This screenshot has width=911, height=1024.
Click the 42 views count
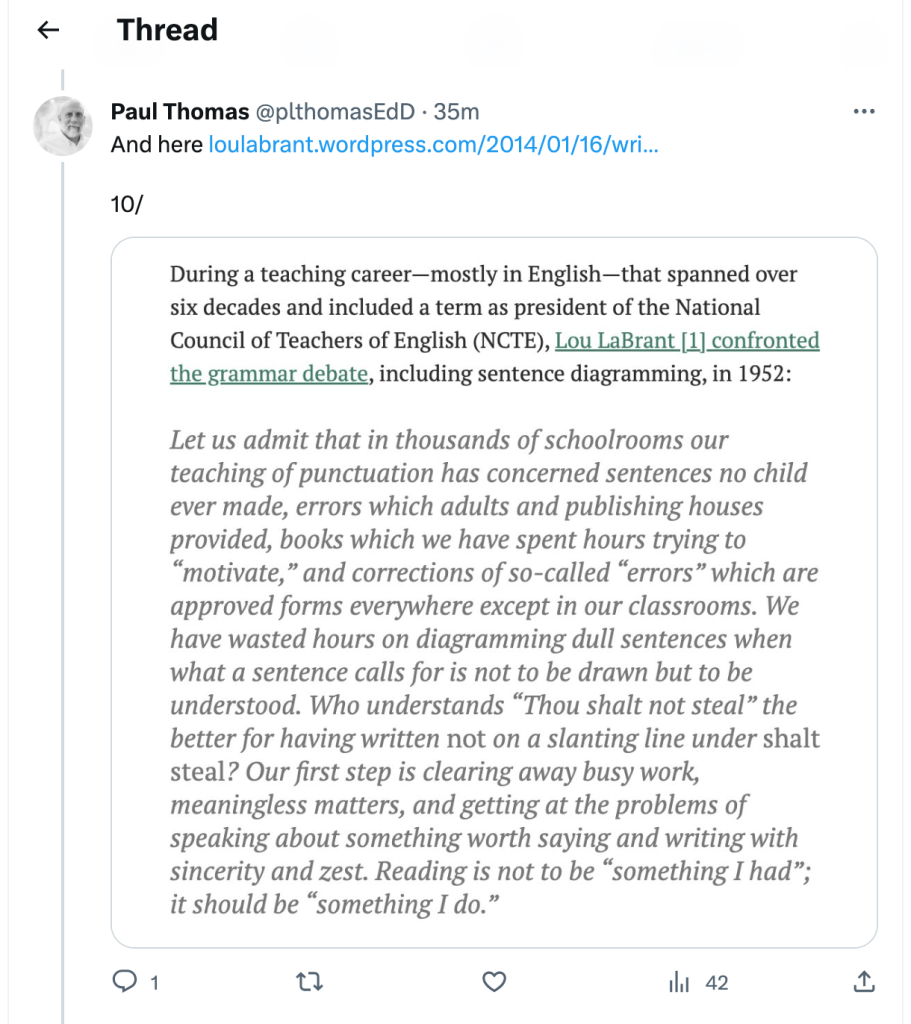tap(717, 984)
